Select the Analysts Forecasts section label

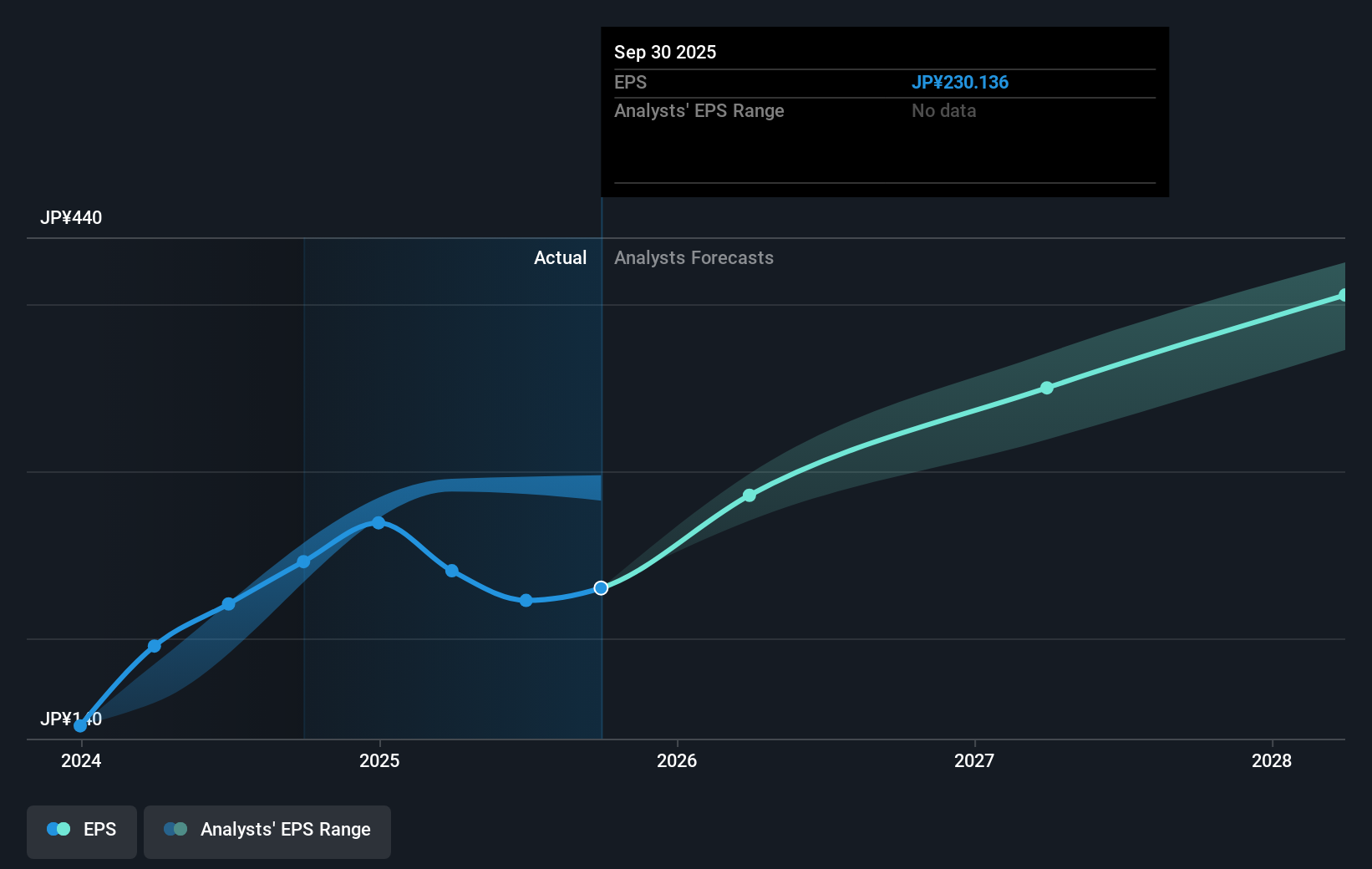694,257
